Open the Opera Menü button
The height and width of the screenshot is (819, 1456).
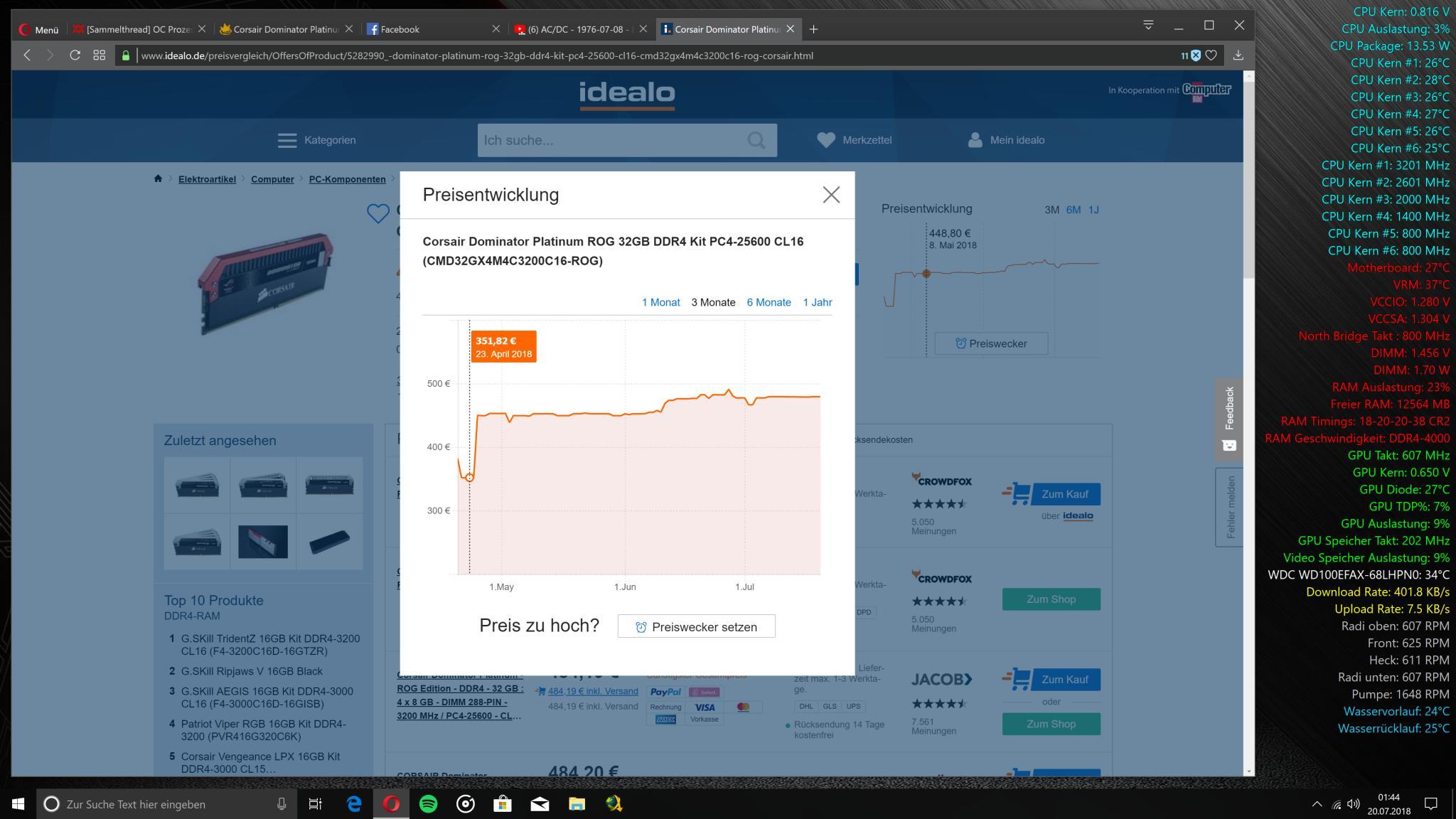(x=39, y=29)
